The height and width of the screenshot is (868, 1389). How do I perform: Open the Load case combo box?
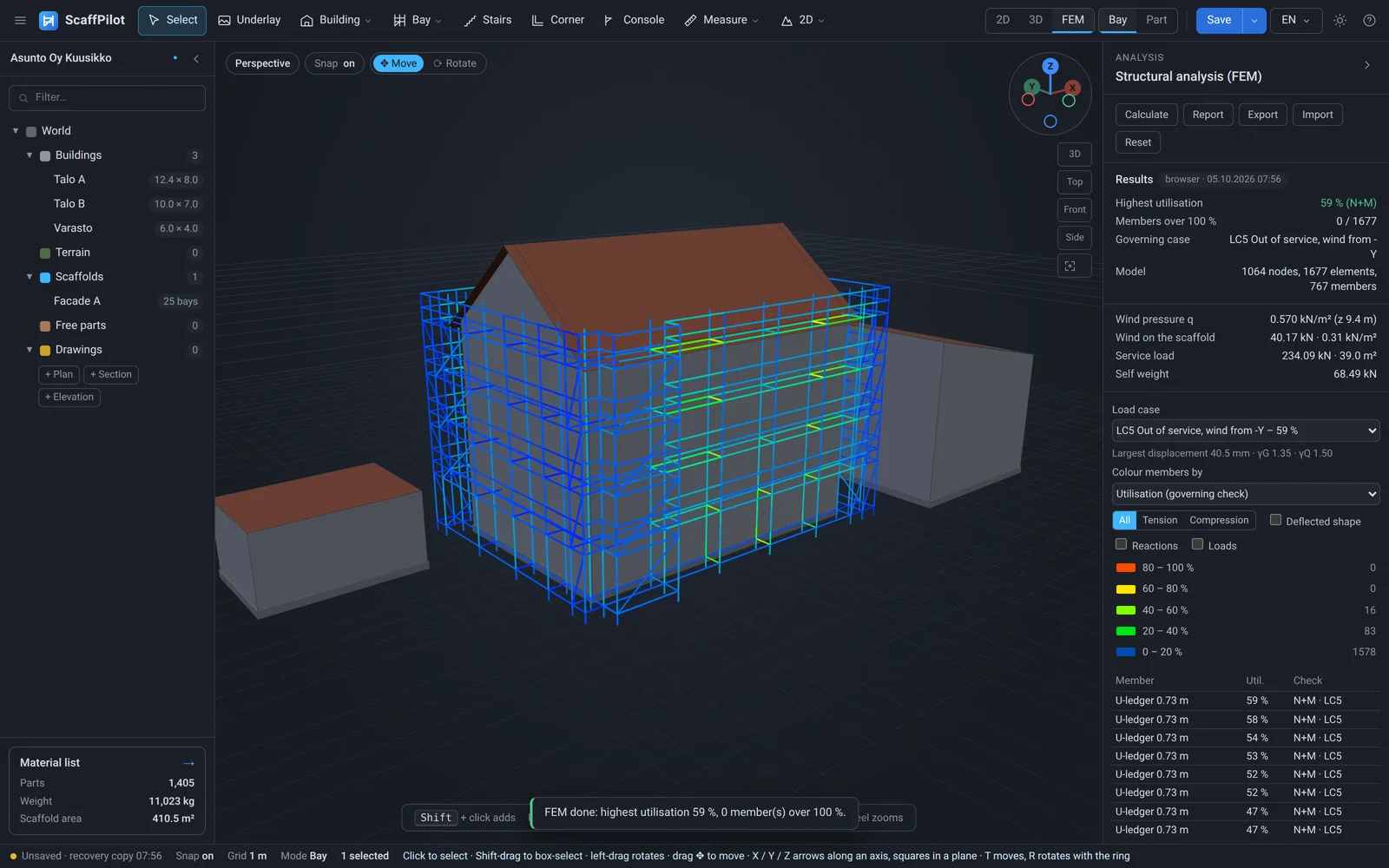(x=1246, y=431)
